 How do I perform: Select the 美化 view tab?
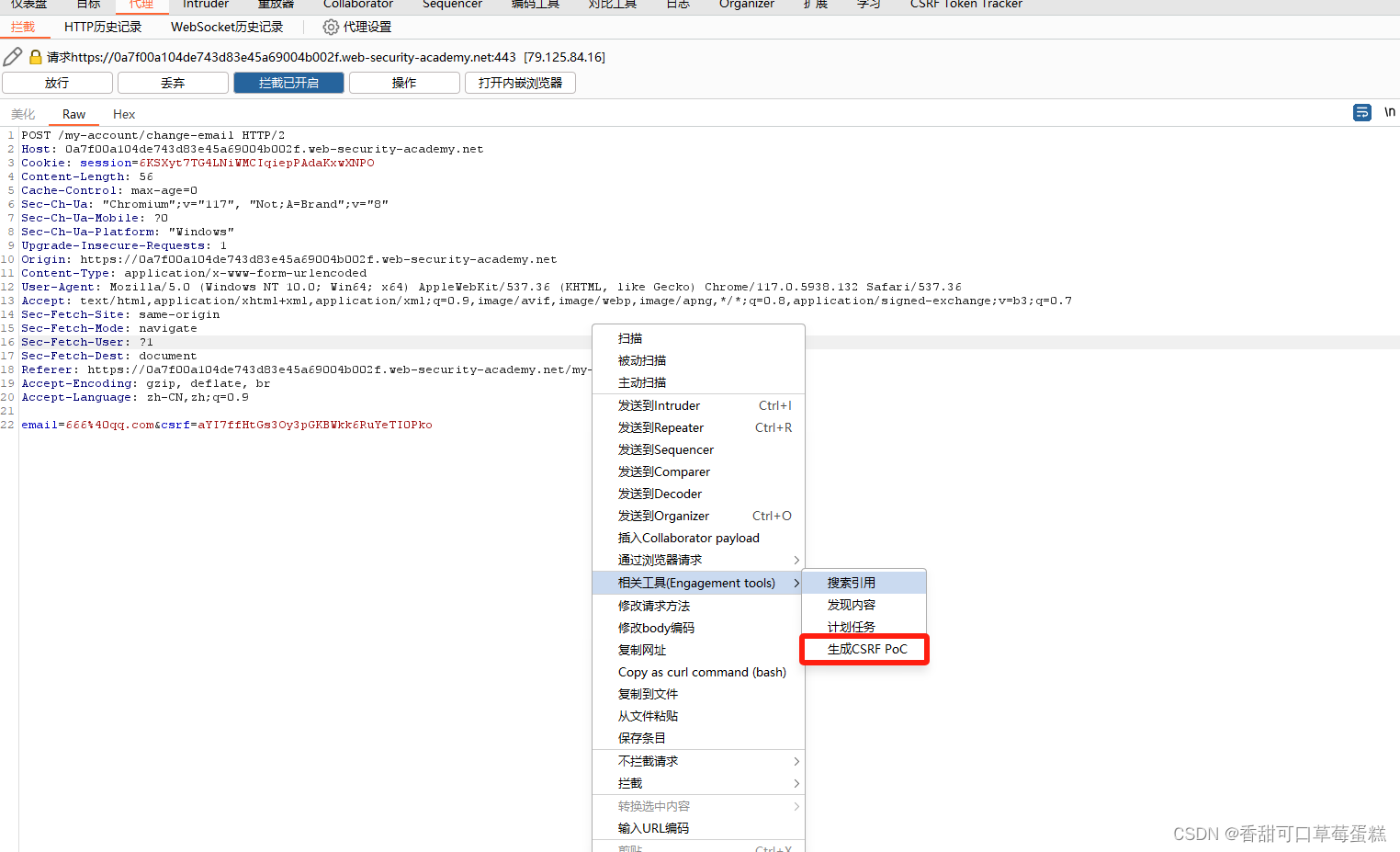pyautogui.click(x=23, y=114)
